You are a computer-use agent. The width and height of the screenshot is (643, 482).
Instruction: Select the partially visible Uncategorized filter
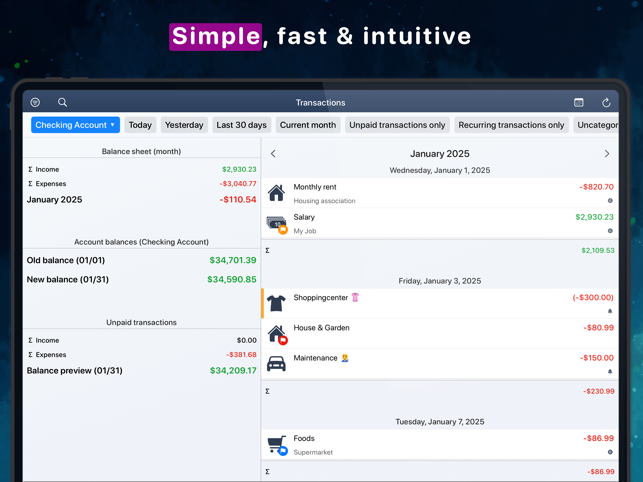pos(596,125)
